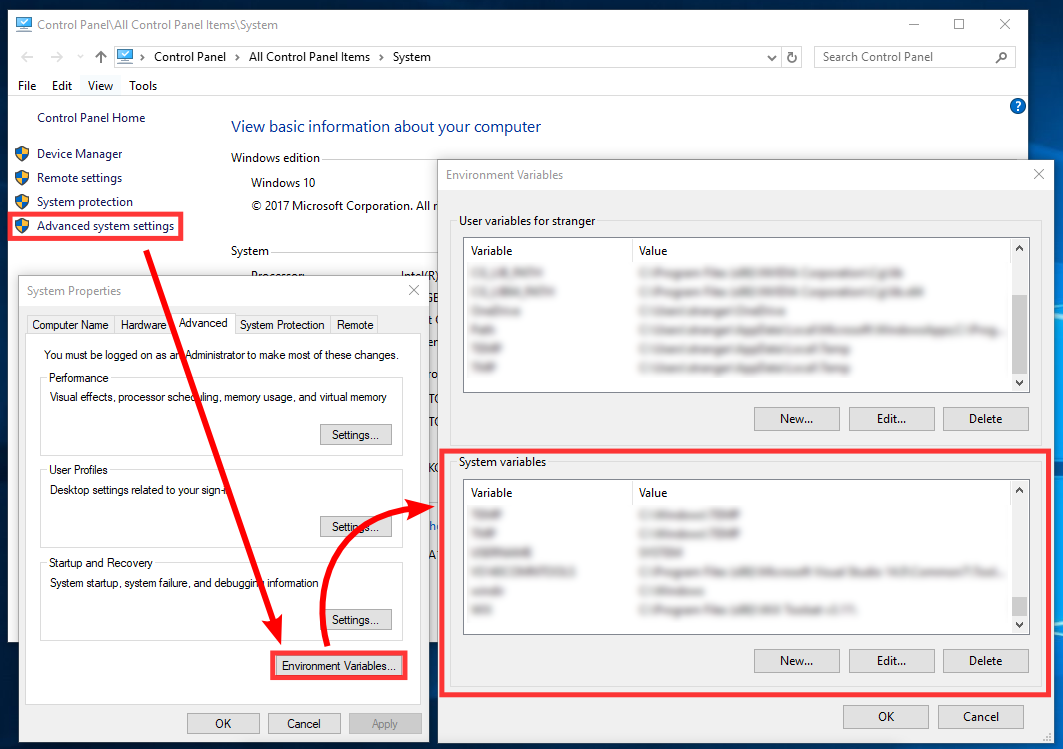Viewport: 1063px width, 749px height.
Task: Click the back arrow in Control Panel
Action: (27, 57)
